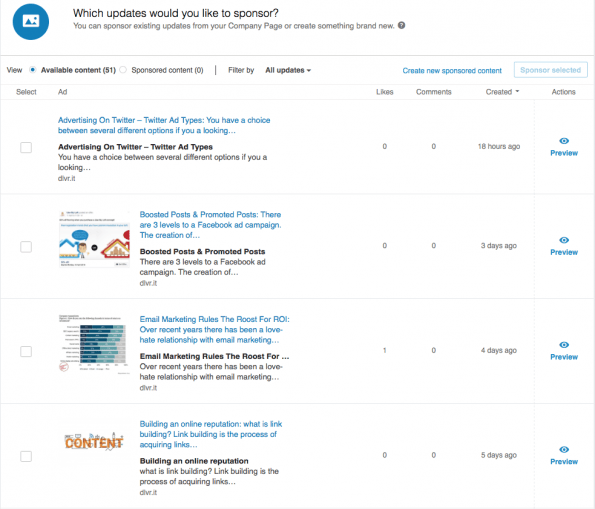Image resolution: width=595 pixels, height=509 pixels.
Task: Choose the Available content radio button
Action: pyautogui.click(x=33, y=70)
